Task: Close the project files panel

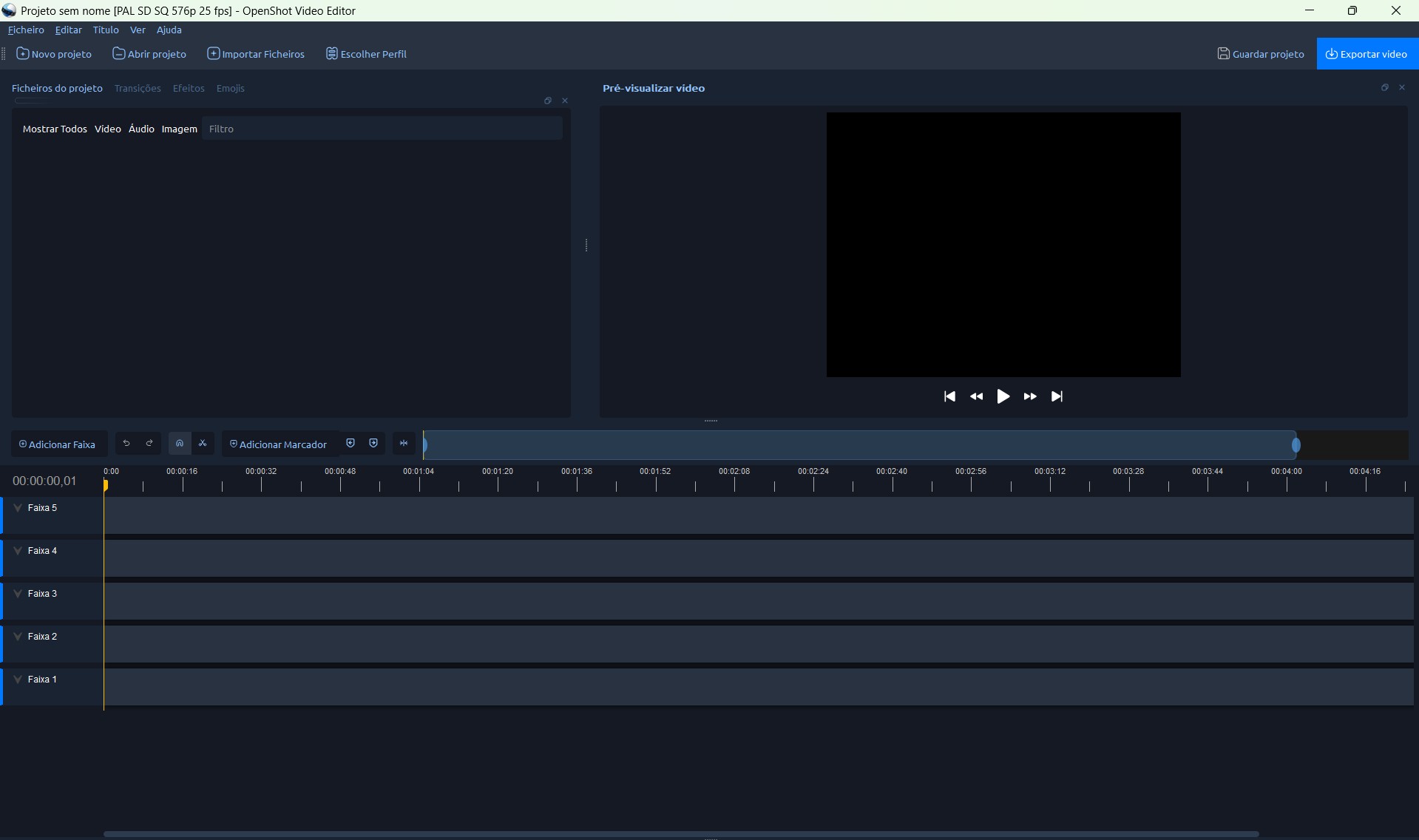Action: pos(565,101)
